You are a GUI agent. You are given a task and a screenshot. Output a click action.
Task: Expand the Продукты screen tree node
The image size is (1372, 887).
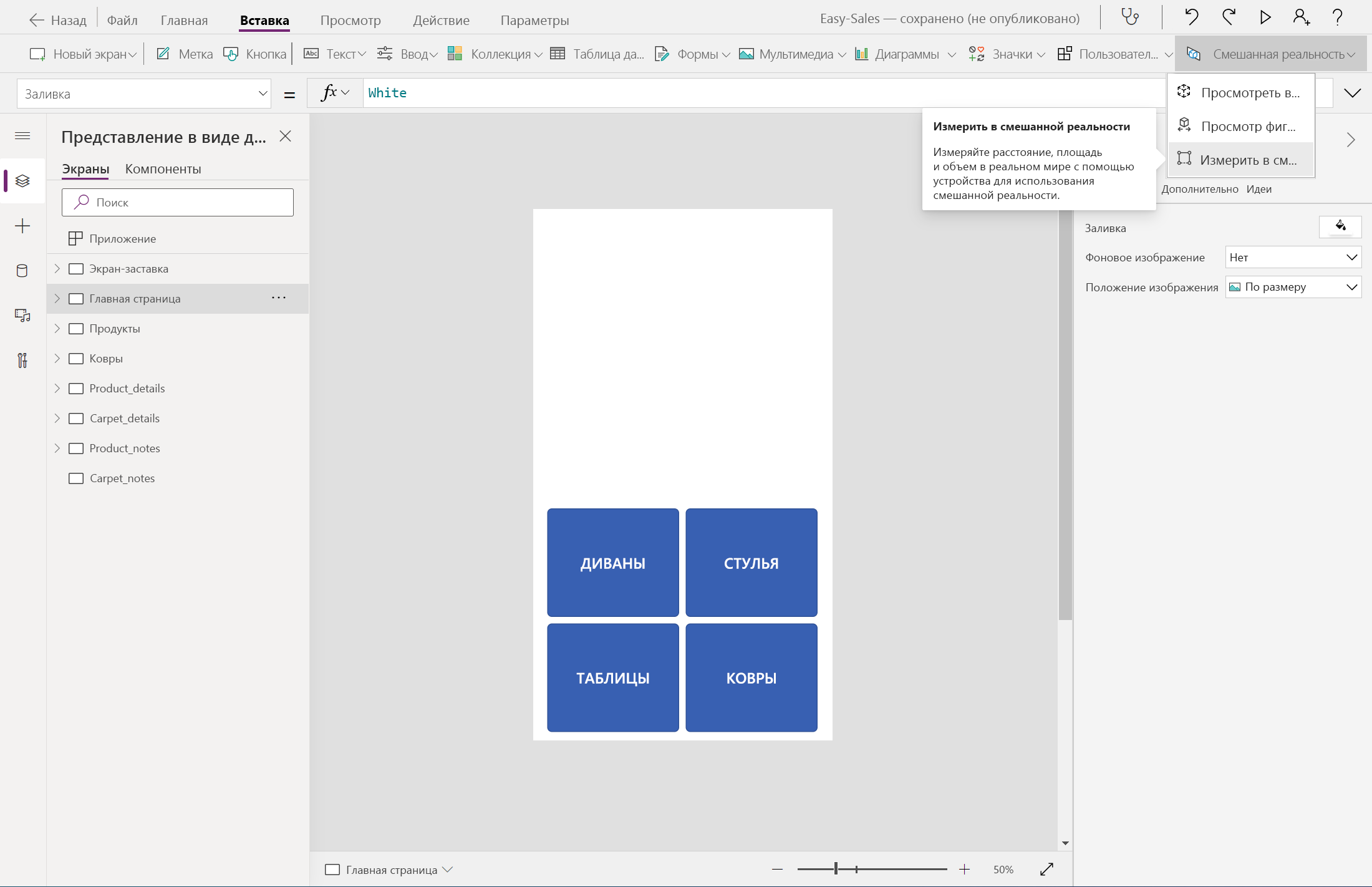(x=57, y=329)
